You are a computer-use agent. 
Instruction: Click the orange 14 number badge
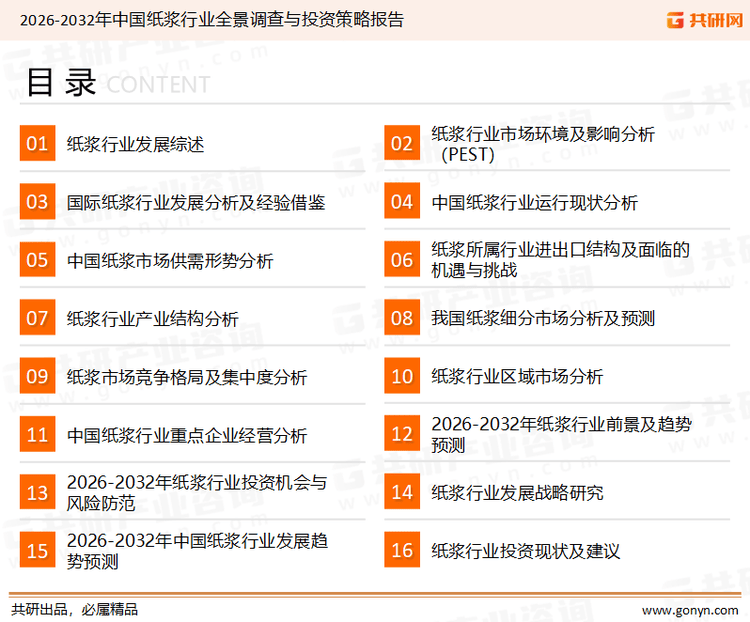pos(401,493)
